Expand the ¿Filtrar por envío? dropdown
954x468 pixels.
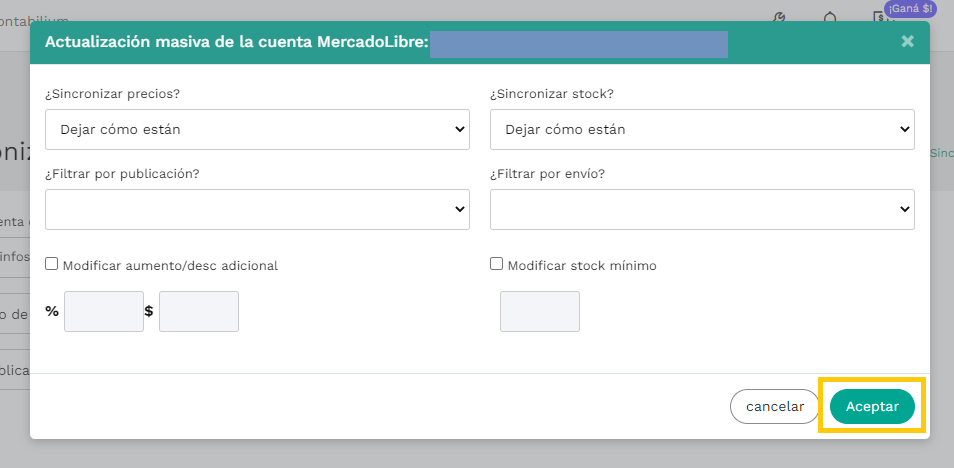[x=702, y=209]
